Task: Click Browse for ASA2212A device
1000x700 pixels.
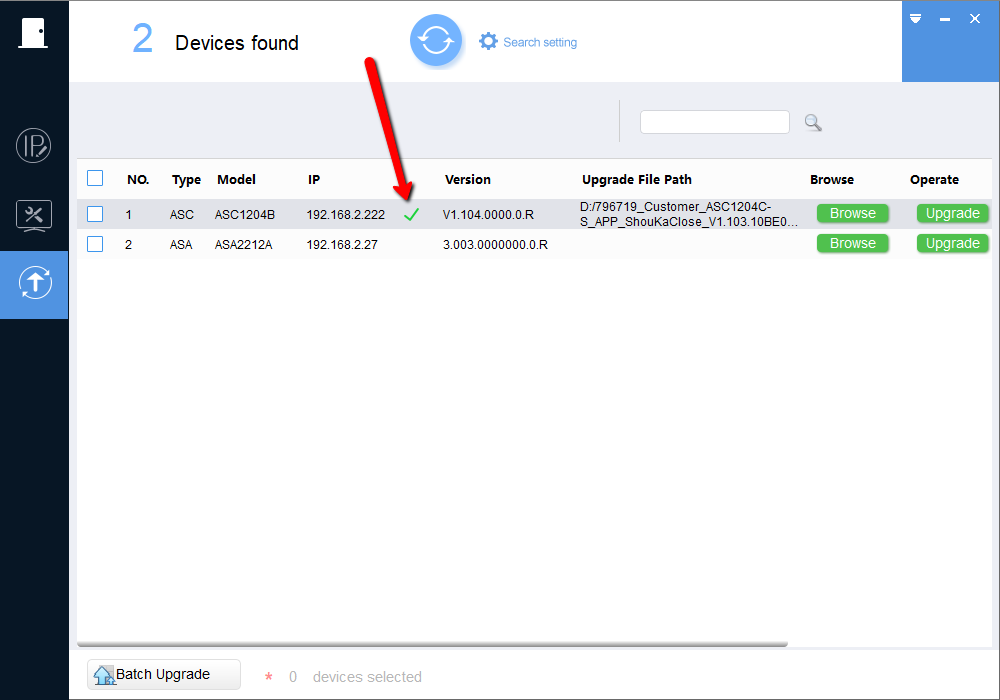Action: click(853, 243)
